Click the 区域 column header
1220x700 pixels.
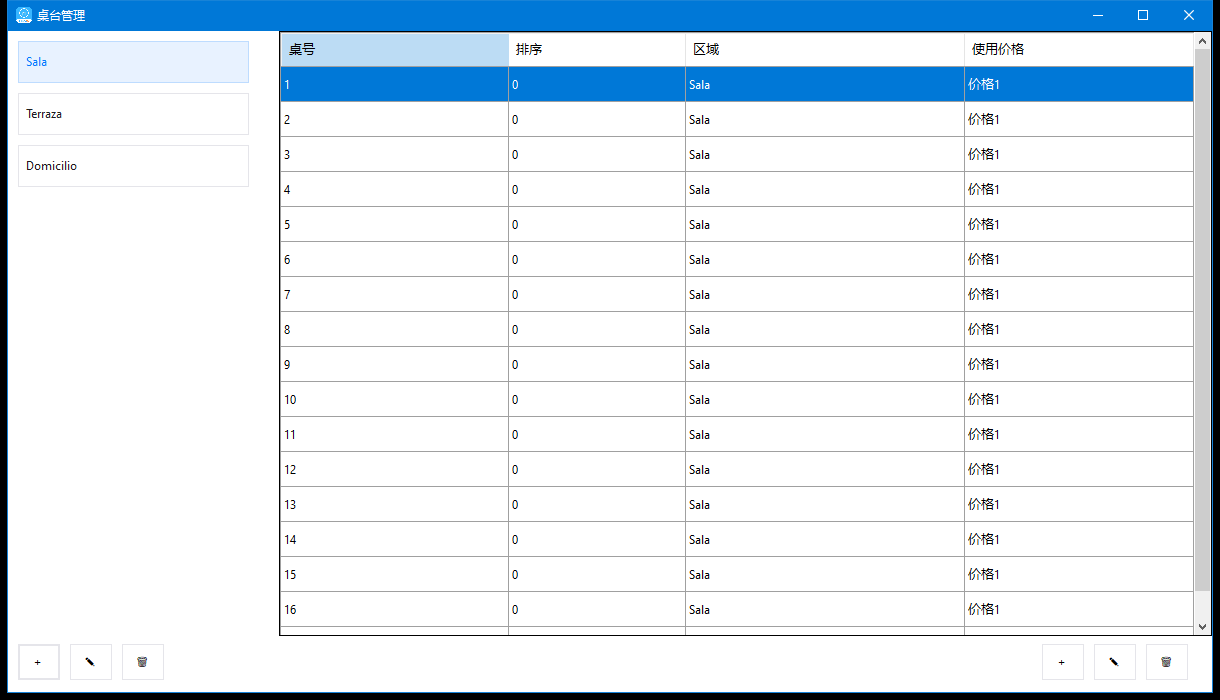click(825, 50)
